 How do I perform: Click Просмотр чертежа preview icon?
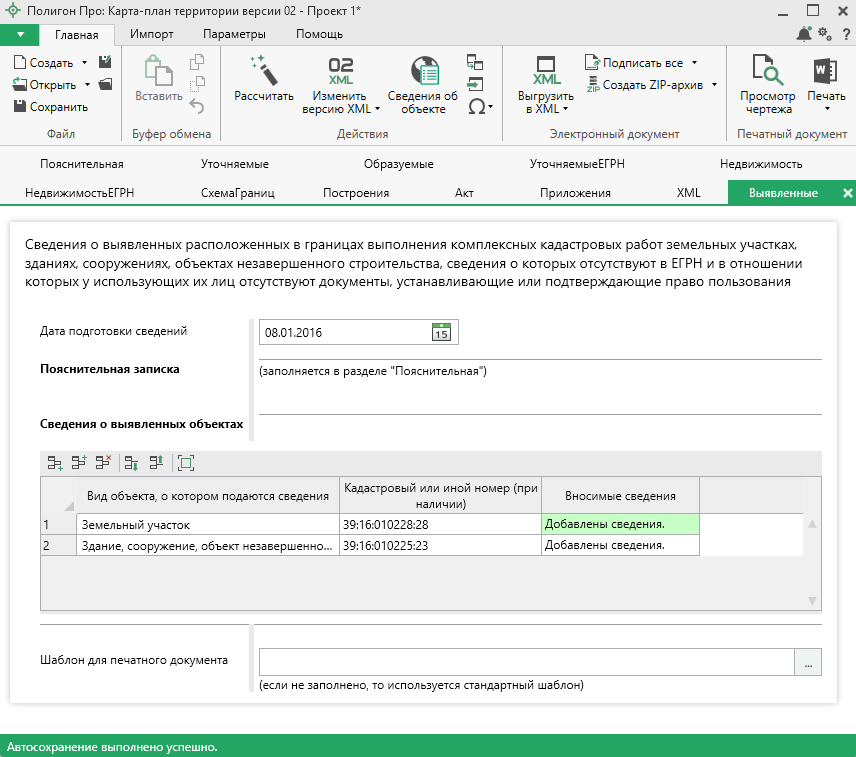coord(768,71)
